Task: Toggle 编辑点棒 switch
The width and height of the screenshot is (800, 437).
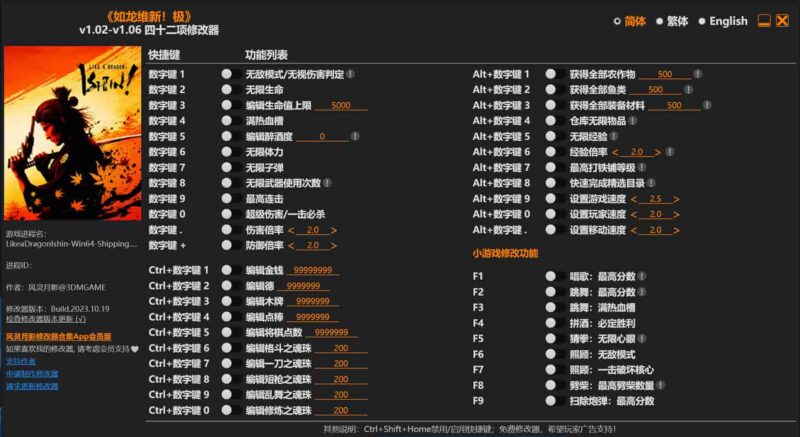Action: click(231, 317)
